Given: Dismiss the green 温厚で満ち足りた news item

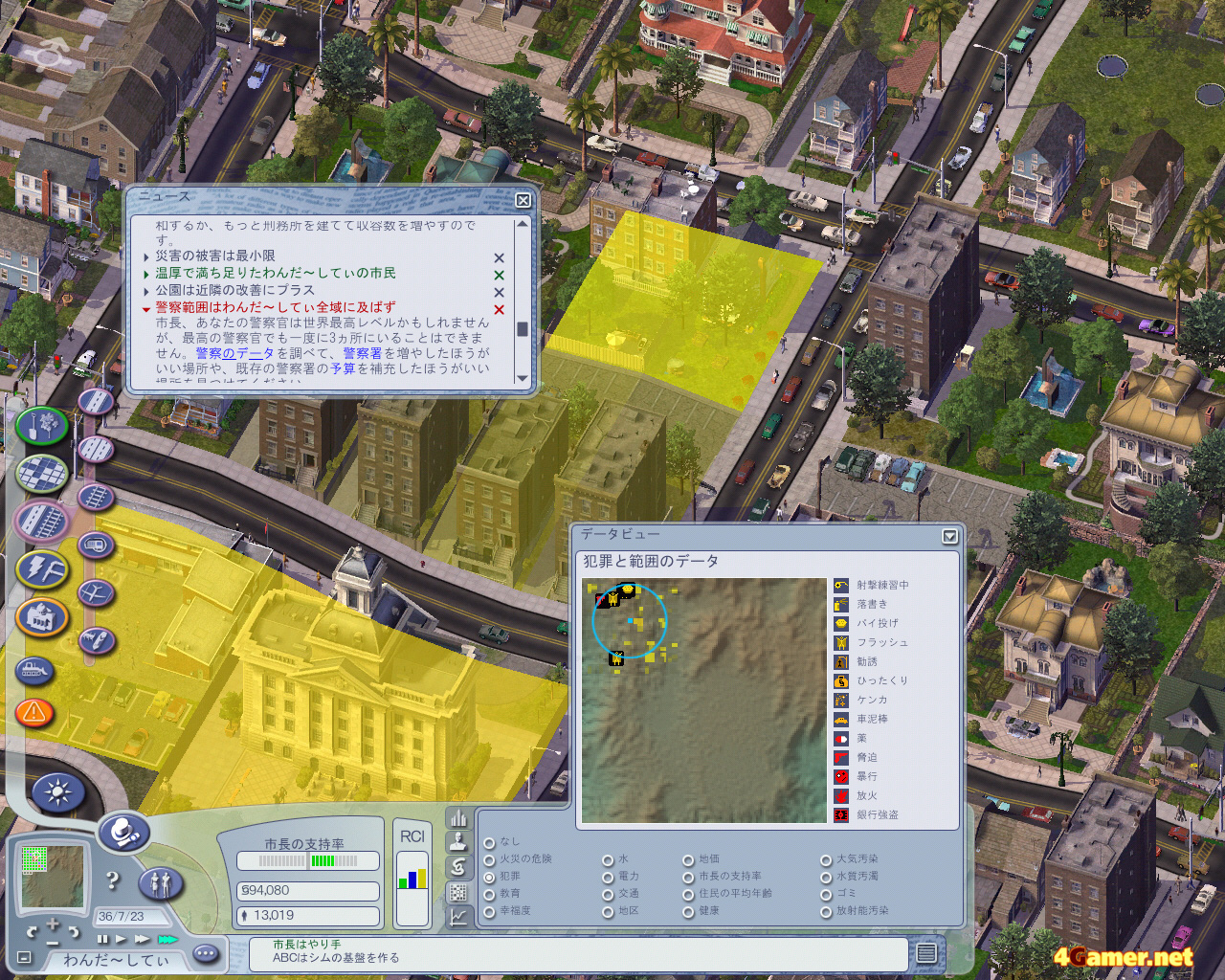Looking at the screenshot, I should click(x=499, y=276).
